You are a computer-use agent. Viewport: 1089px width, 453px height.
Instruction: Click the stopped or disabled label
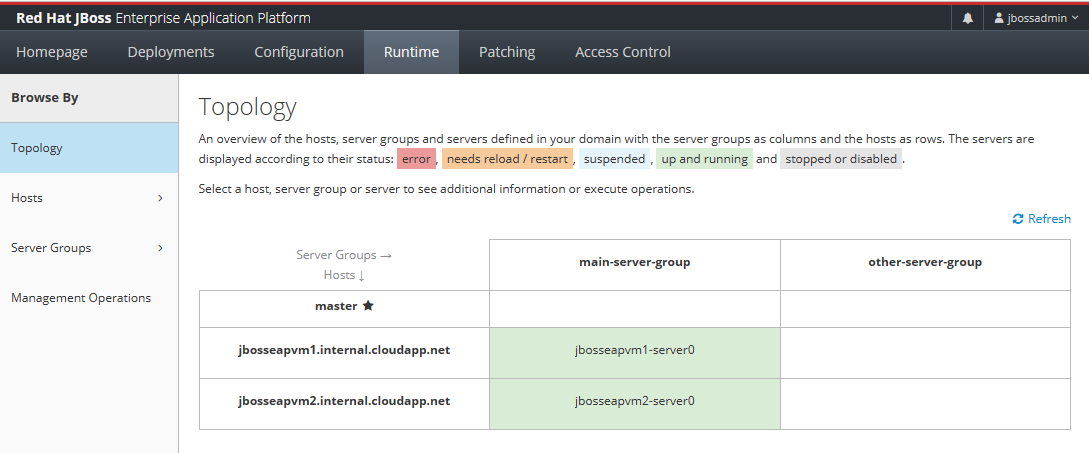(841, 159)
